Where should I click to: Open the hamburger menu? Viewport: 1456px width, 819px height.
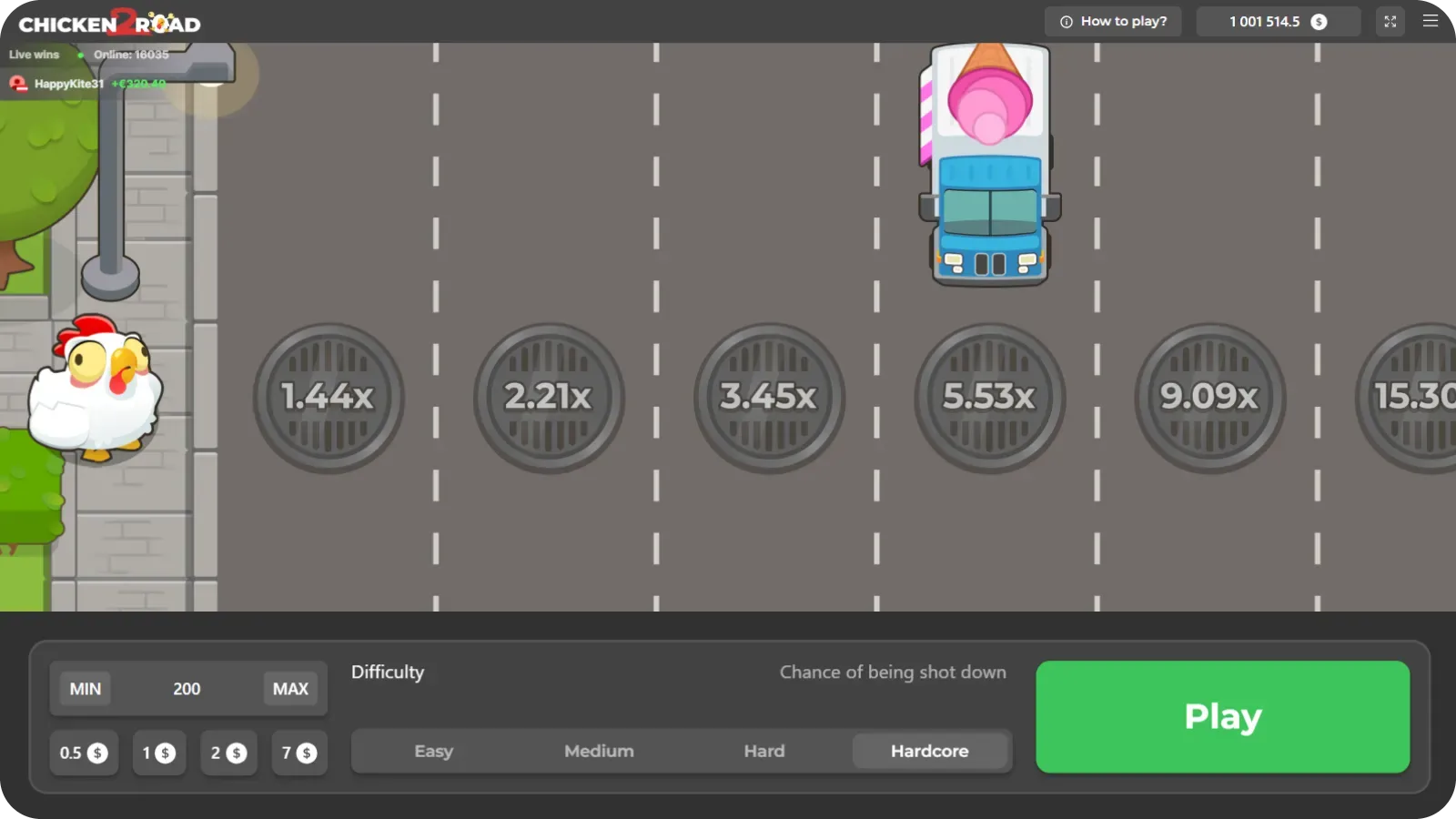[x=1429, y=20]
